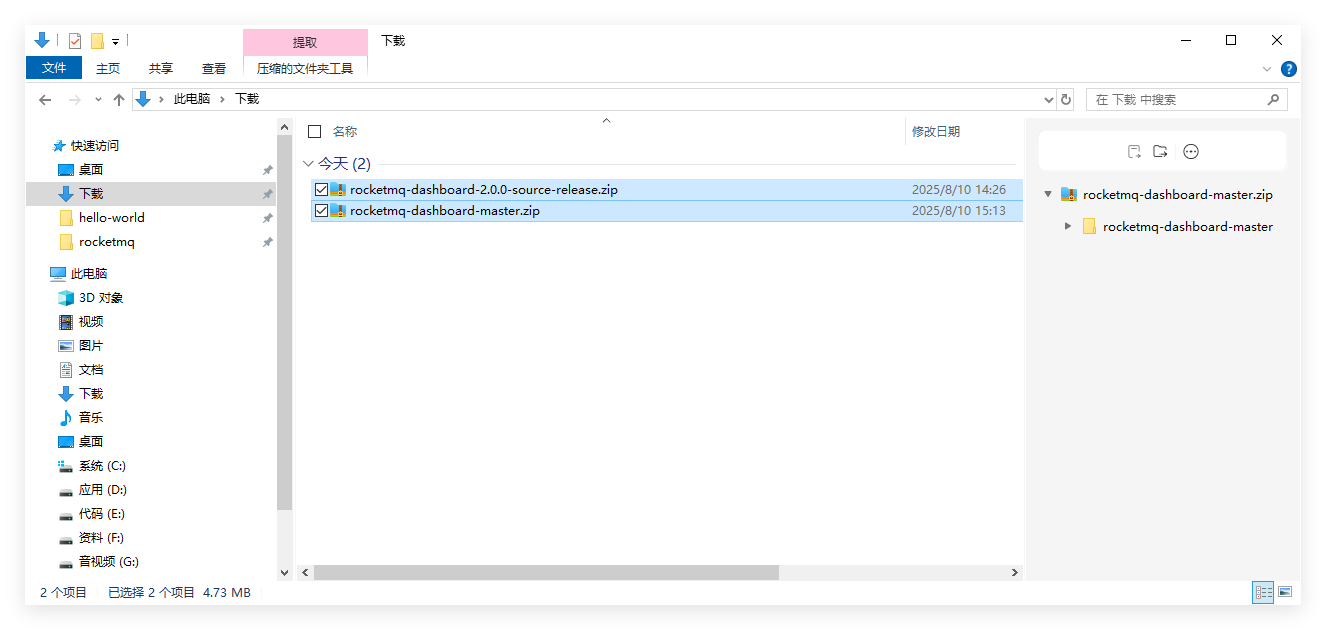Toggle the select-all checkbox beside 名称 header
The width and height of the screenshot is (1326, 630).
click(x=314, y=131)
